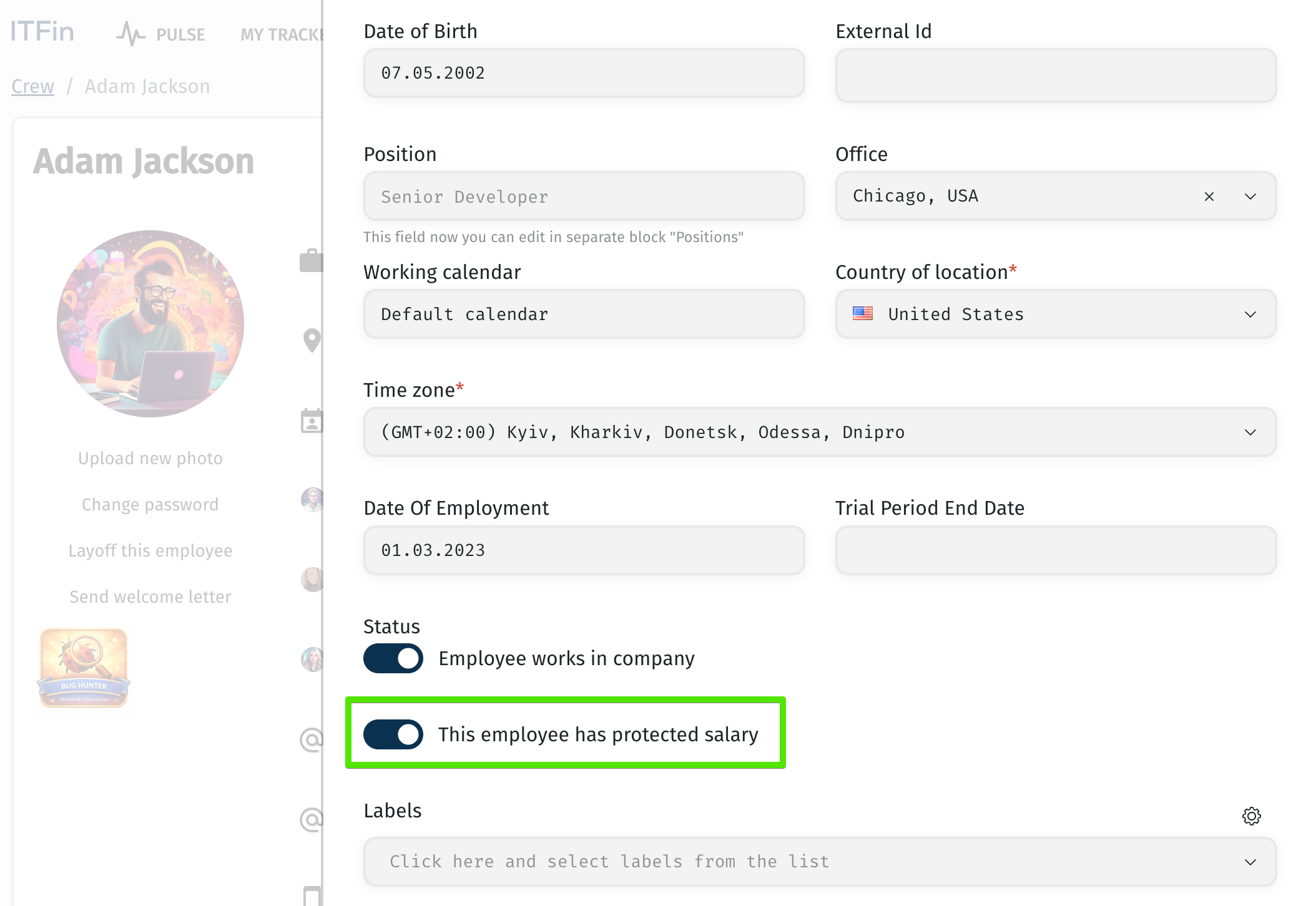Open the Labels settings gear icon

[1251, 816]
